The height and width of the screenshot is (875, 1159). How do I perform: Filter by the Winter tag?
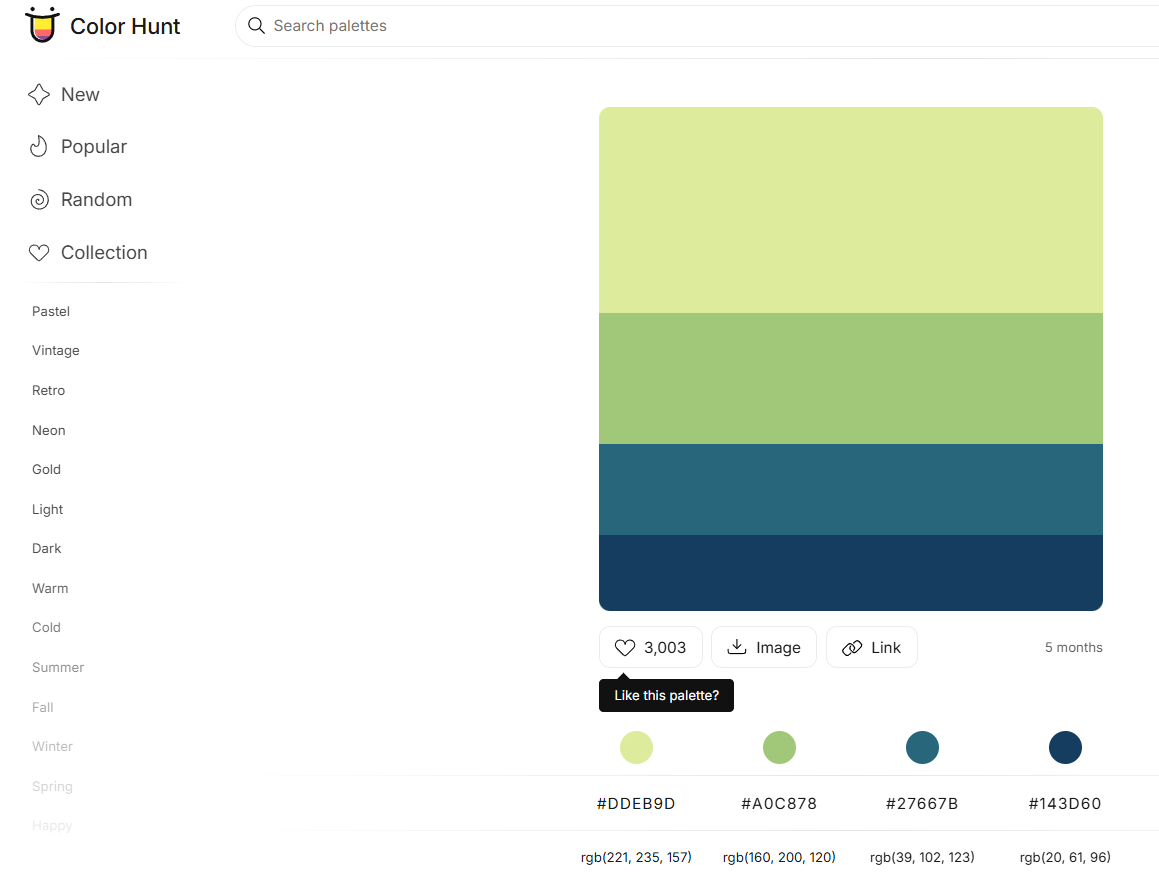(x=52, y=746)
